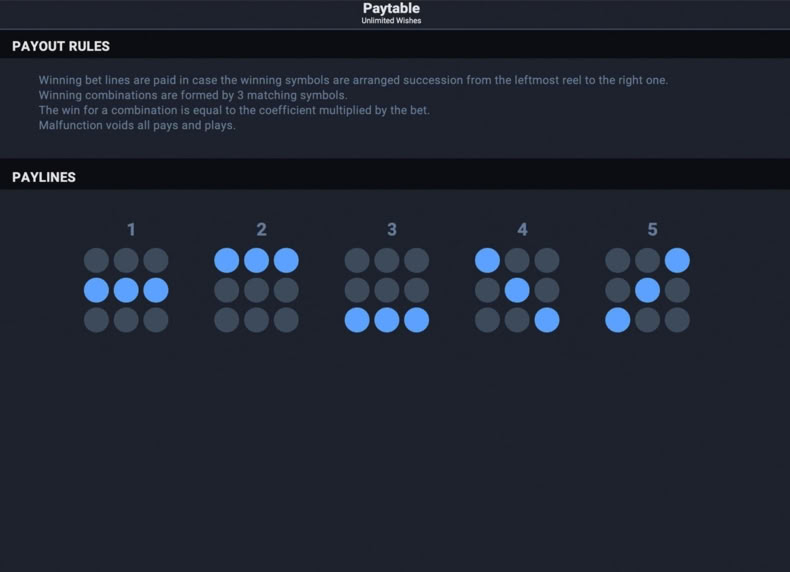Viewport: 790px width, 572px height.
Task: Click the Unlimited Wishes subtitle
Action: tap(391, 21)
